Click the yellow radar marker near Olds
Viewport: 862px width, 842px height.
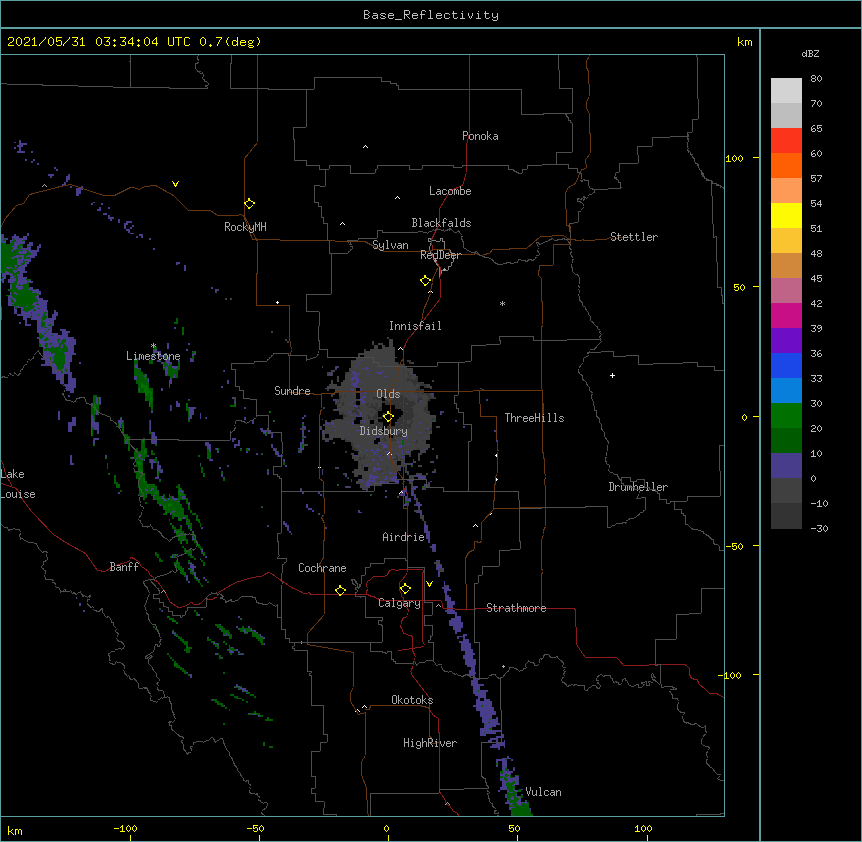[388, 417]
